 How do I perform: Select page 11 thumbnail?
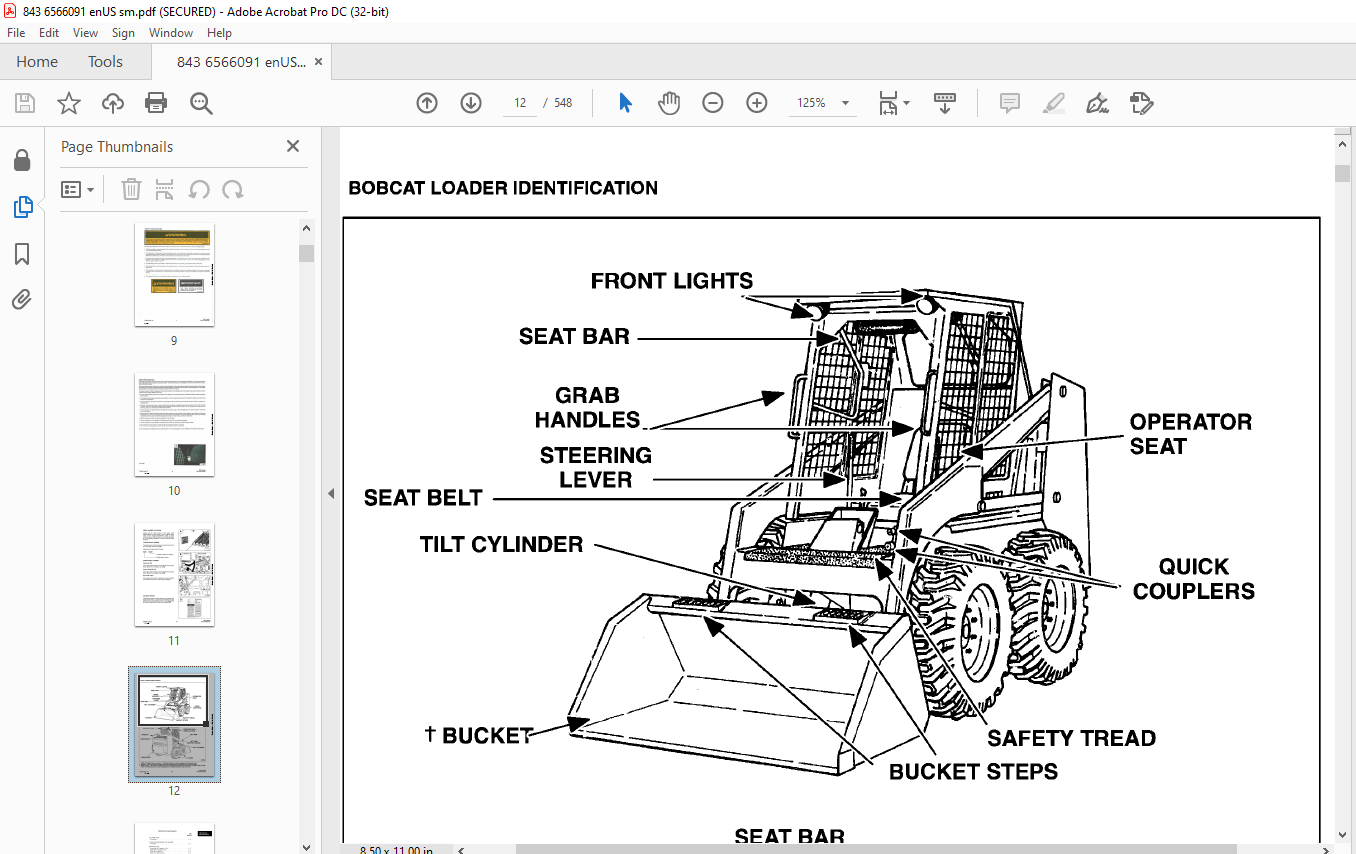(x=174, y=575)
